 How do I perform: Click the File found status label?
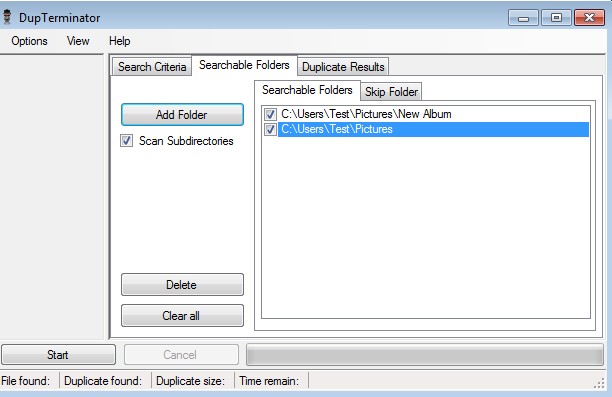pos(26,381)
